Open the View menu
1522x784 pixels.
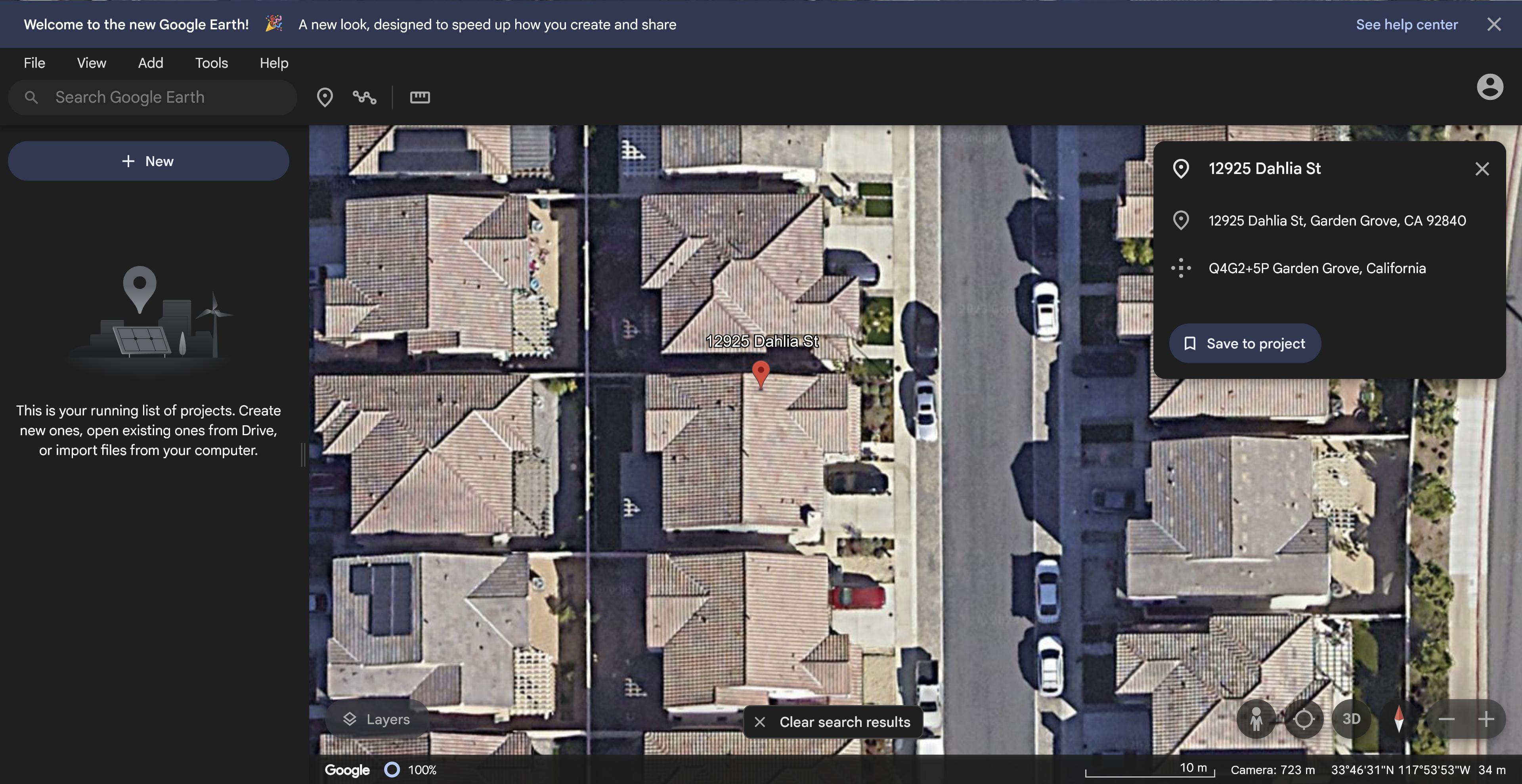pos(92,63)
